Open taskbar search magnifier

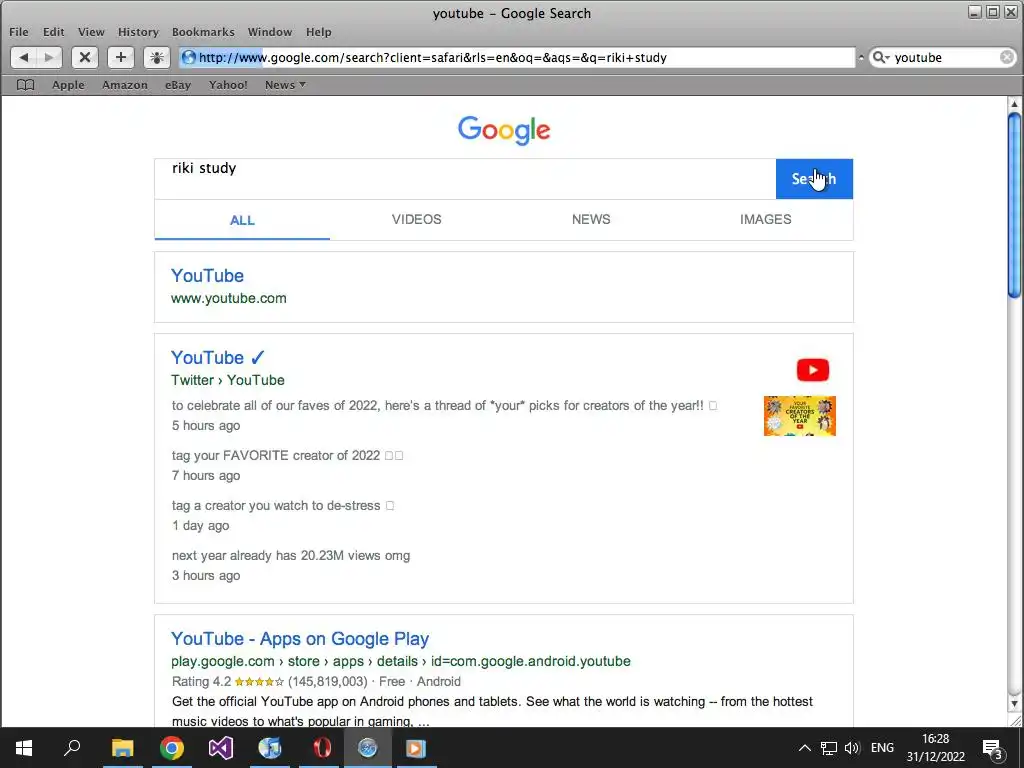click(x=72, y=748)
